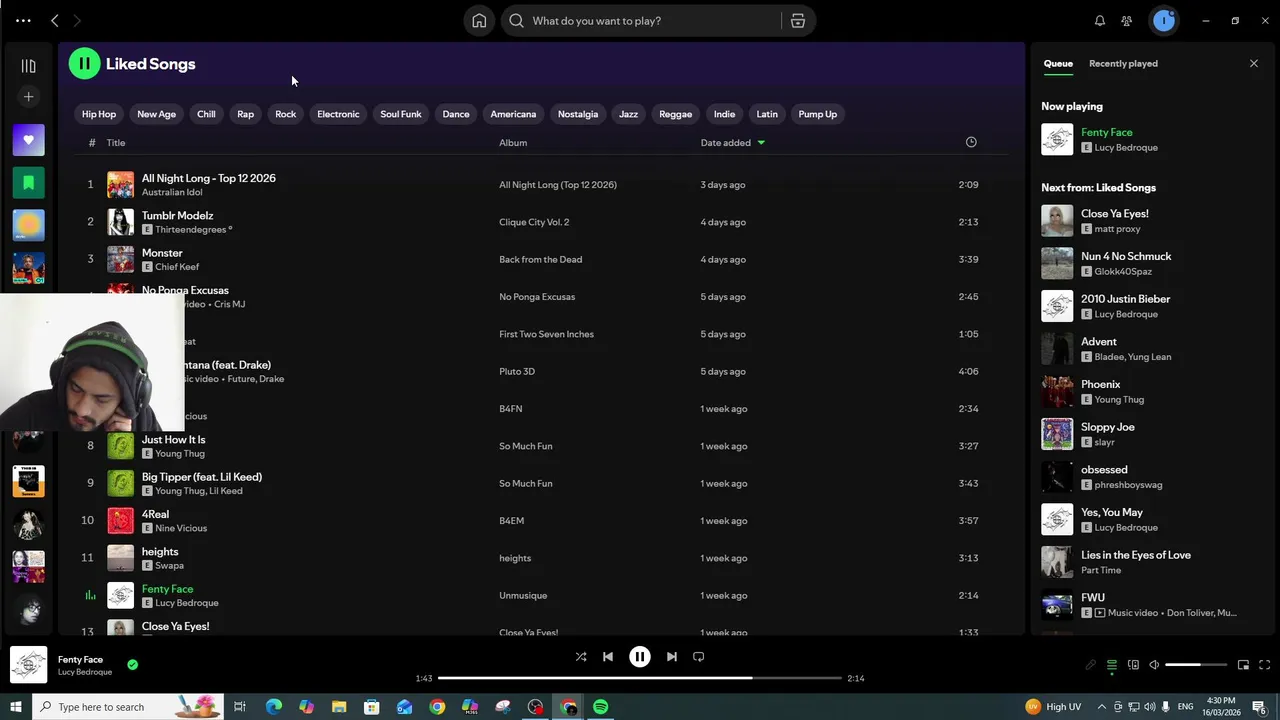
Task: Open the Windows notification center
Action: tap(1259, 707)
